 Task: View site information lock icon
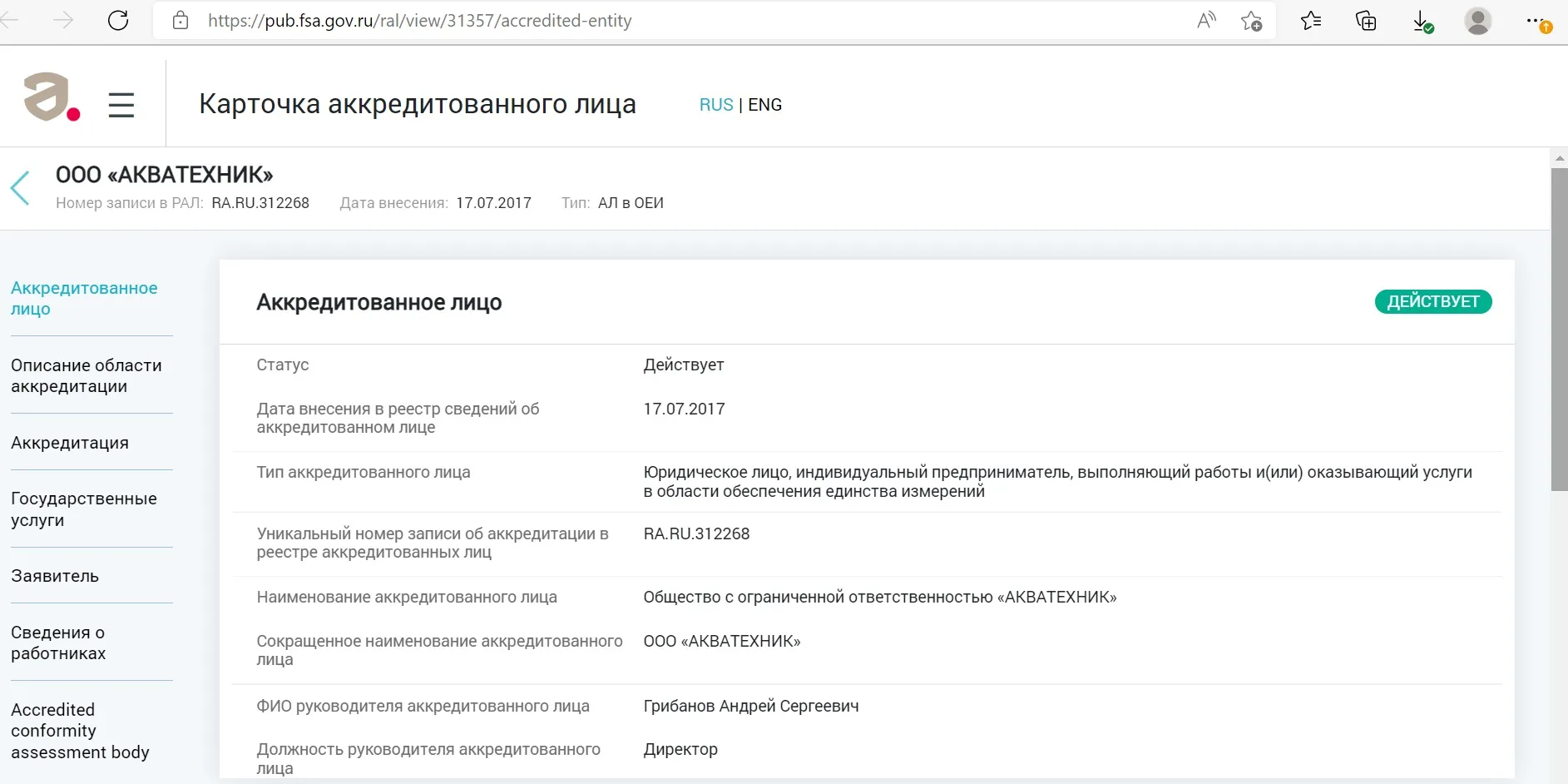tap(181, 21)
